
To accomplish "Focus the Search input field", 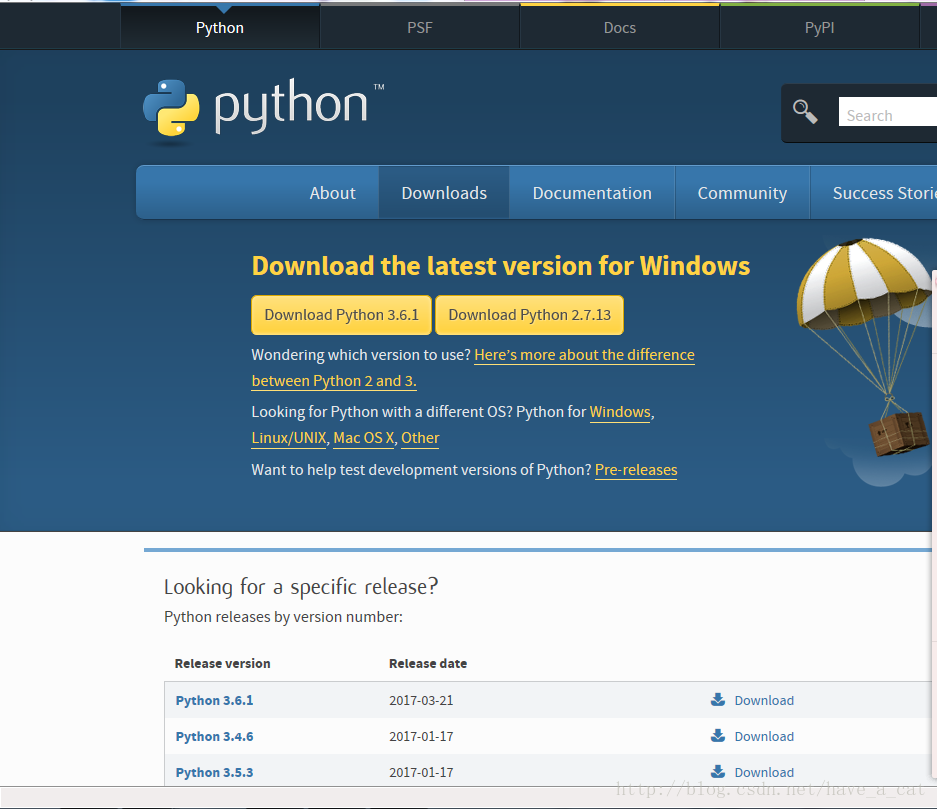I will point(887,112).
